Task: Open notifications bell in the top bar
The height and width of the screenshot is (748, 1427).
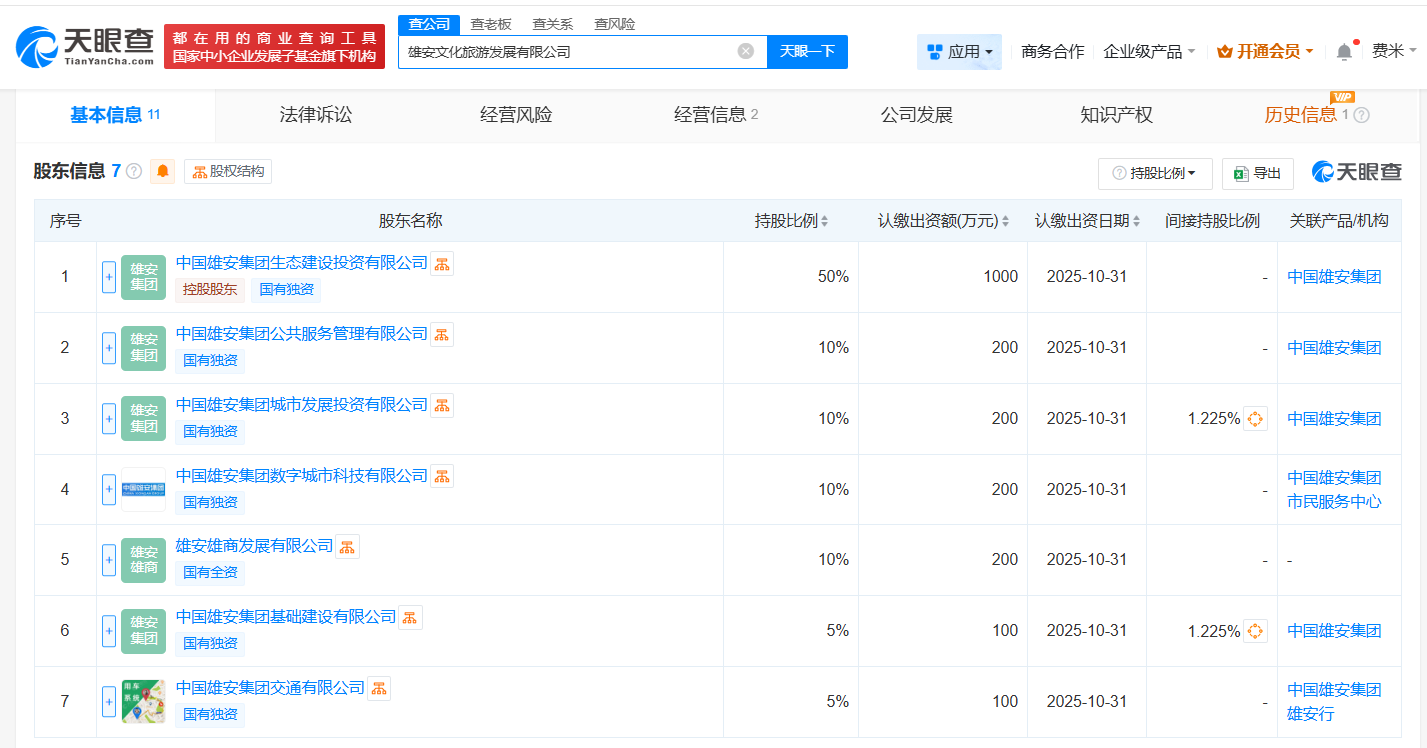Action: click(x=1344, y=52)
